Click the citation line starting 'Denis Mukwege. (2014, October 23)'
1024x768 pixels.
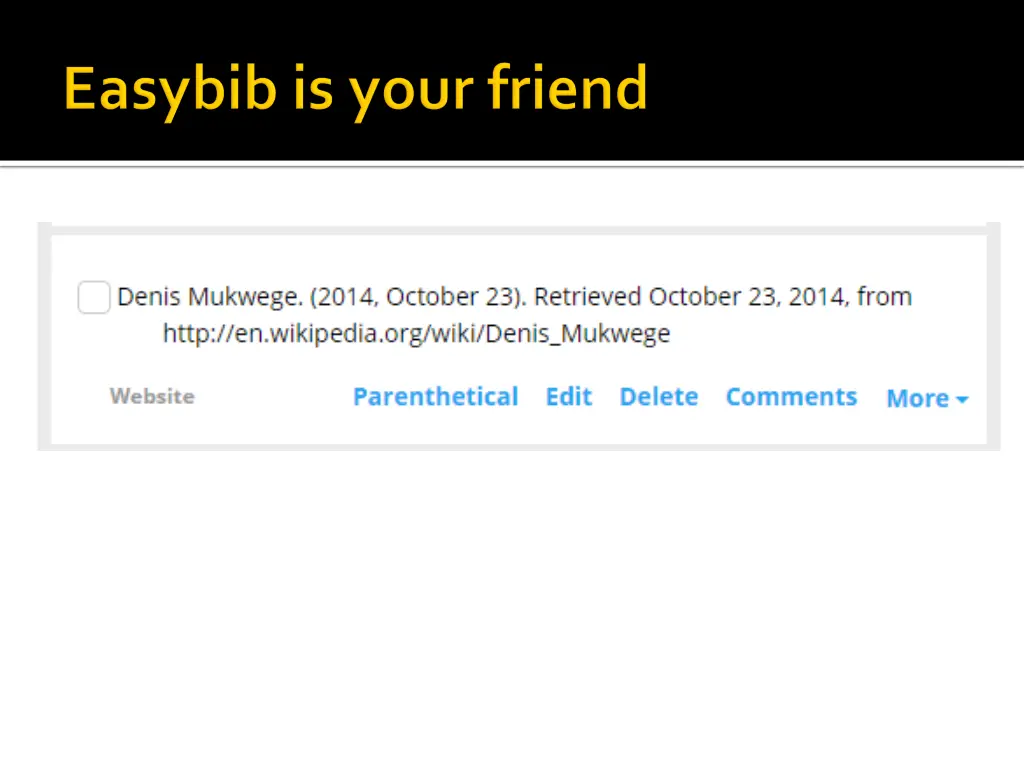(x=515, y=296)
